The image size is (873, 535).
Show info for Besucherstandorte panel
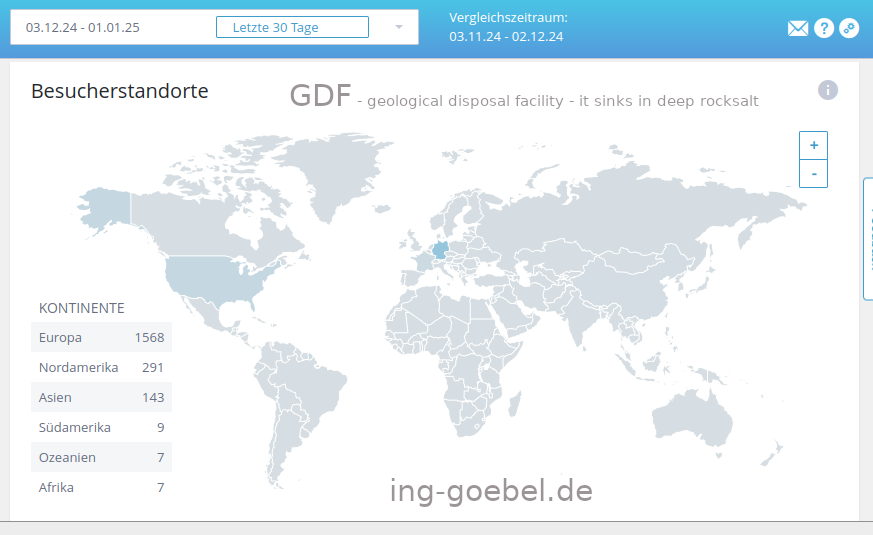pyautogui.click(x=828, y=90)
